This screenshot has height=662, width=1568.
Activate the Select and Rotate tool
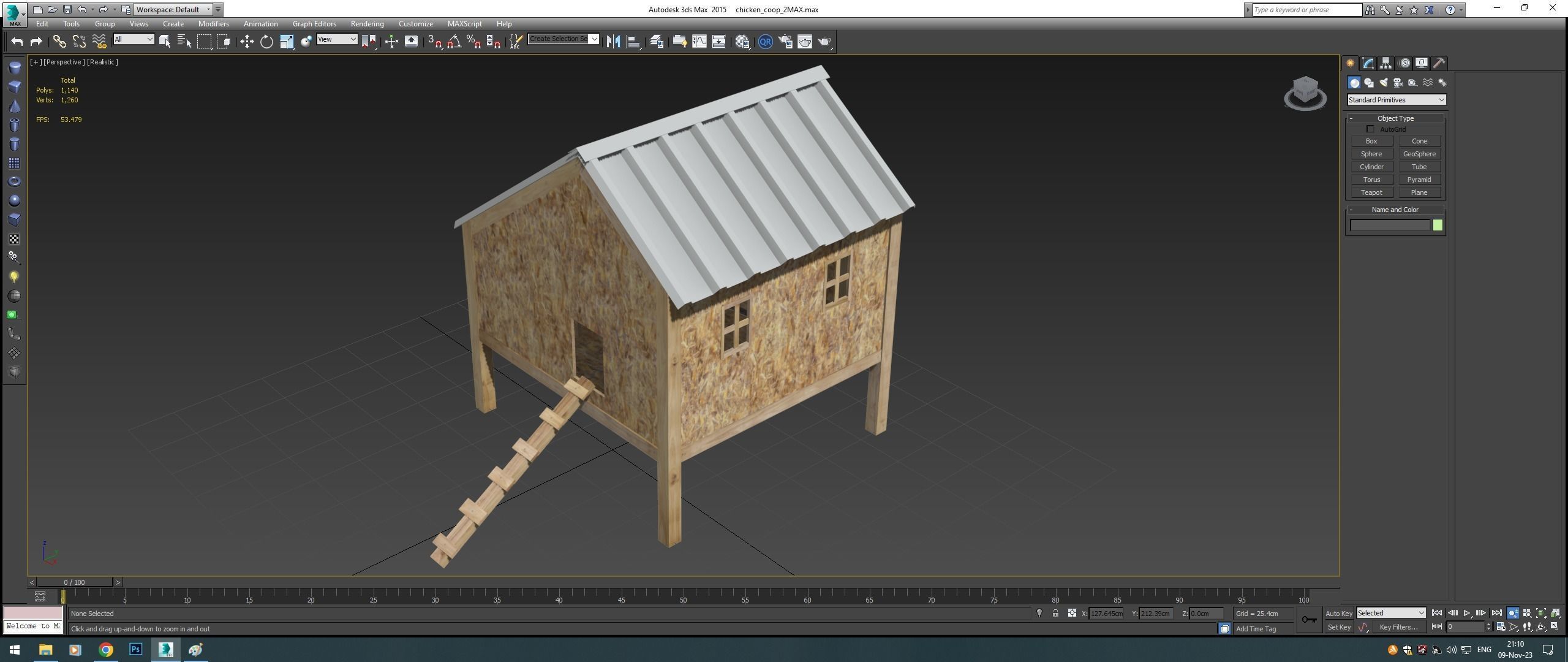click(266, 42)
